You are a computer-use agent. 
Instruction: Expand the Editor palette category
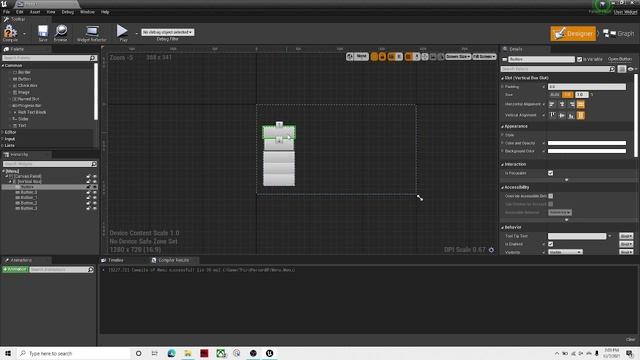3,132
